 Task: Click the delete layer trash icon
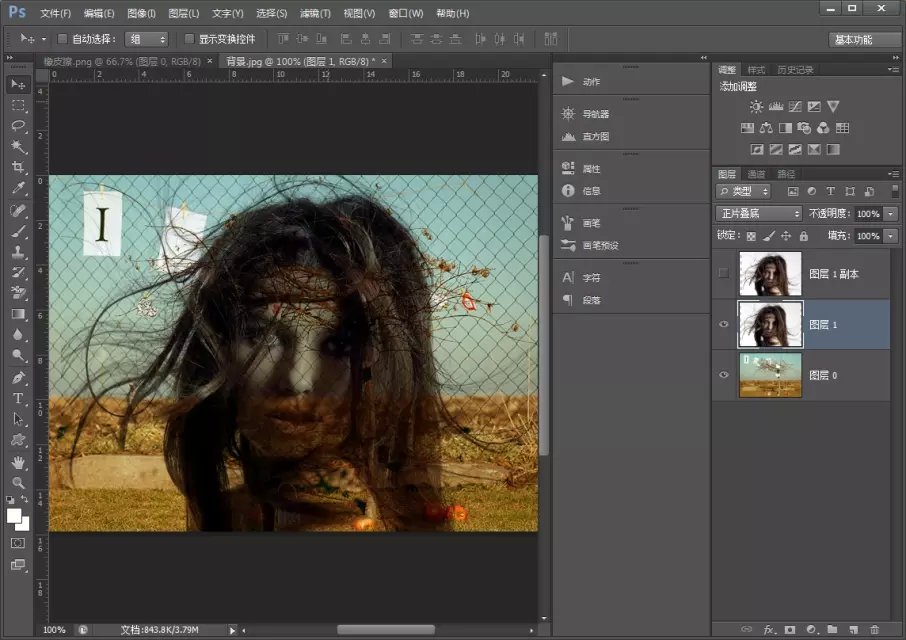coord(875,629)
